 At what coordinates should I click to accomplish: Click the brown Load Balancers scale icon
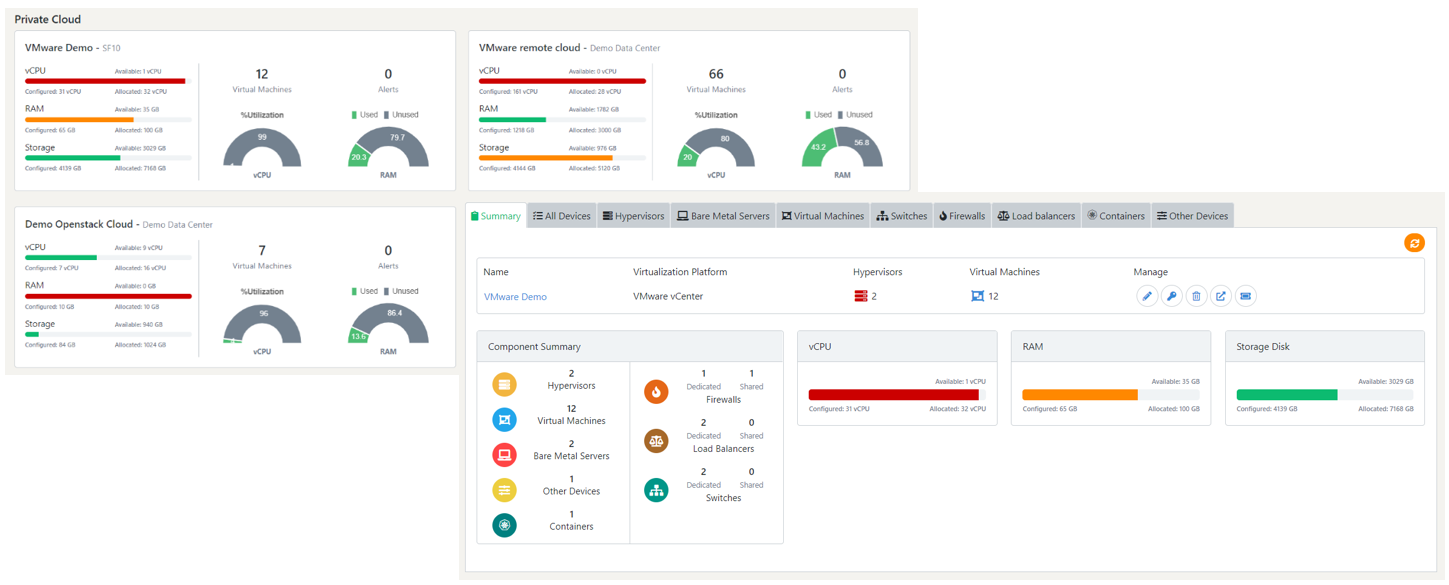click(656, 441)
